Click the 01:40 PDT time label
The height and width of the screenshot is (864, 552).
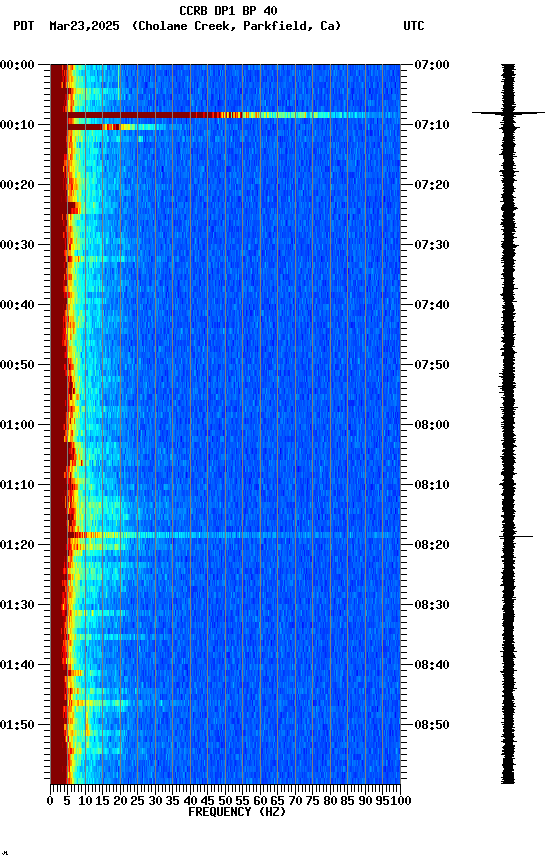[17, 666]
